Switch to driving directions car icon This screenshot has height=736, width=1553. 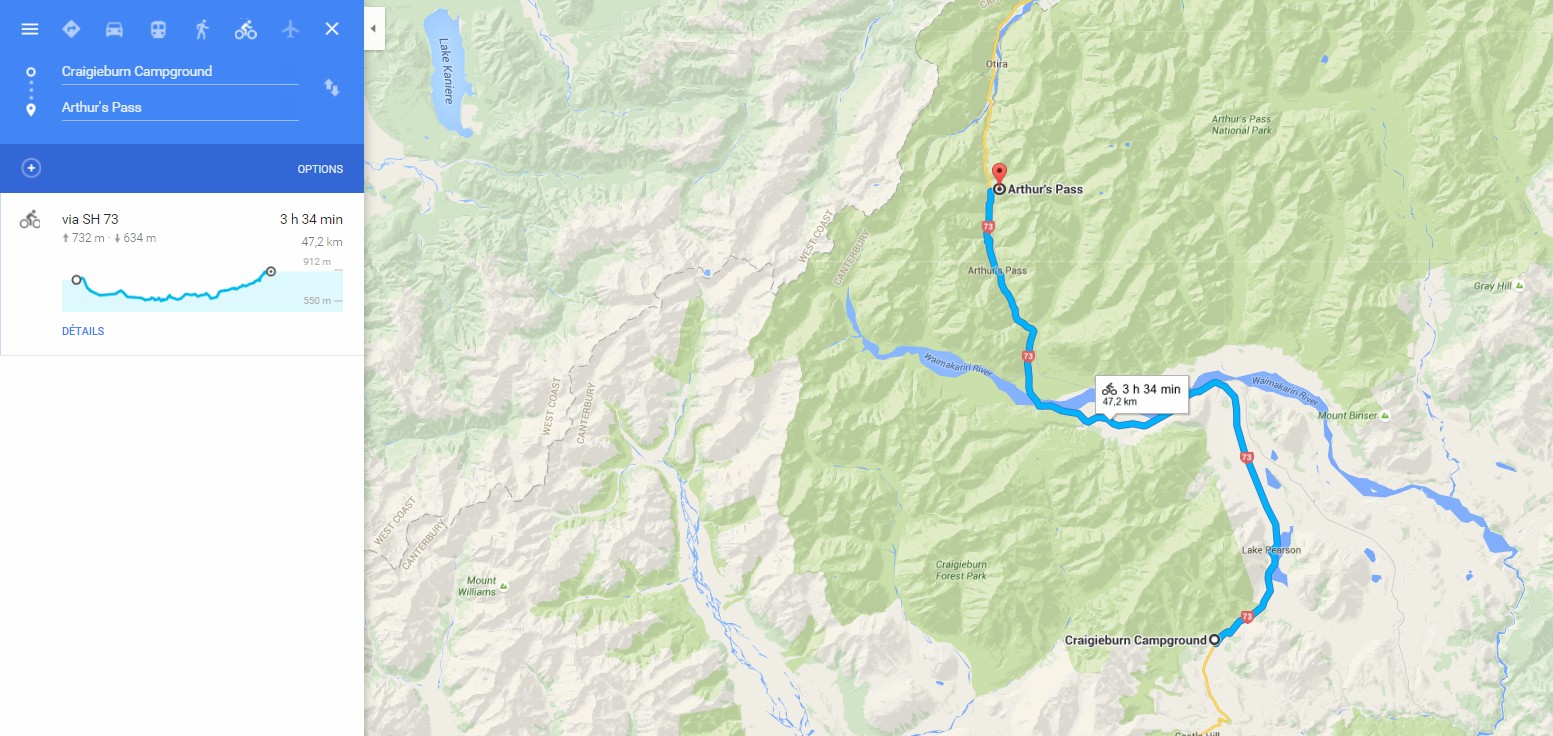pos(114,29)
